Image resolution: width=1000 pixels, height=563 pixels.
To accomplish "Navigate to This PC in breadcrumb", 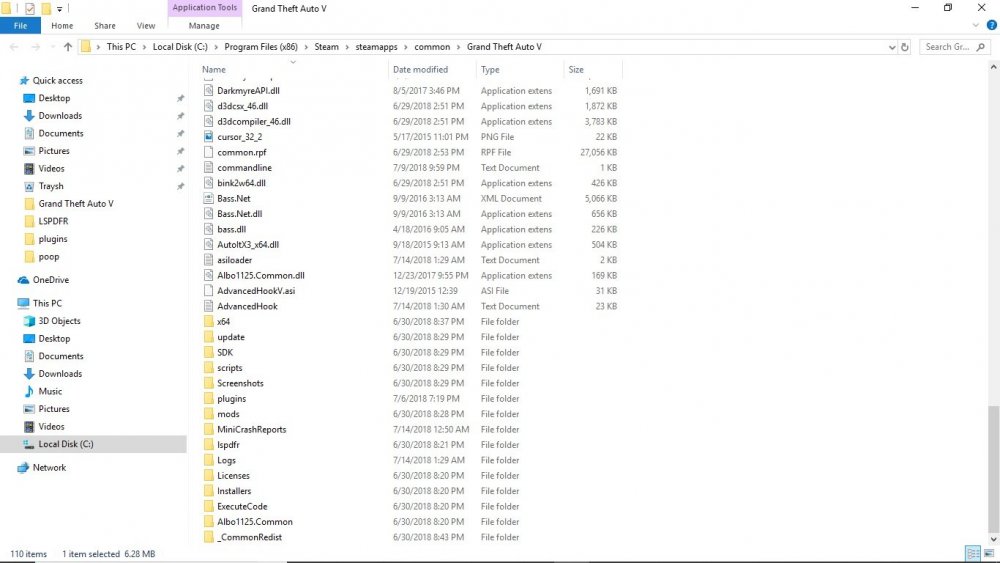I will [x=121, y=47].
